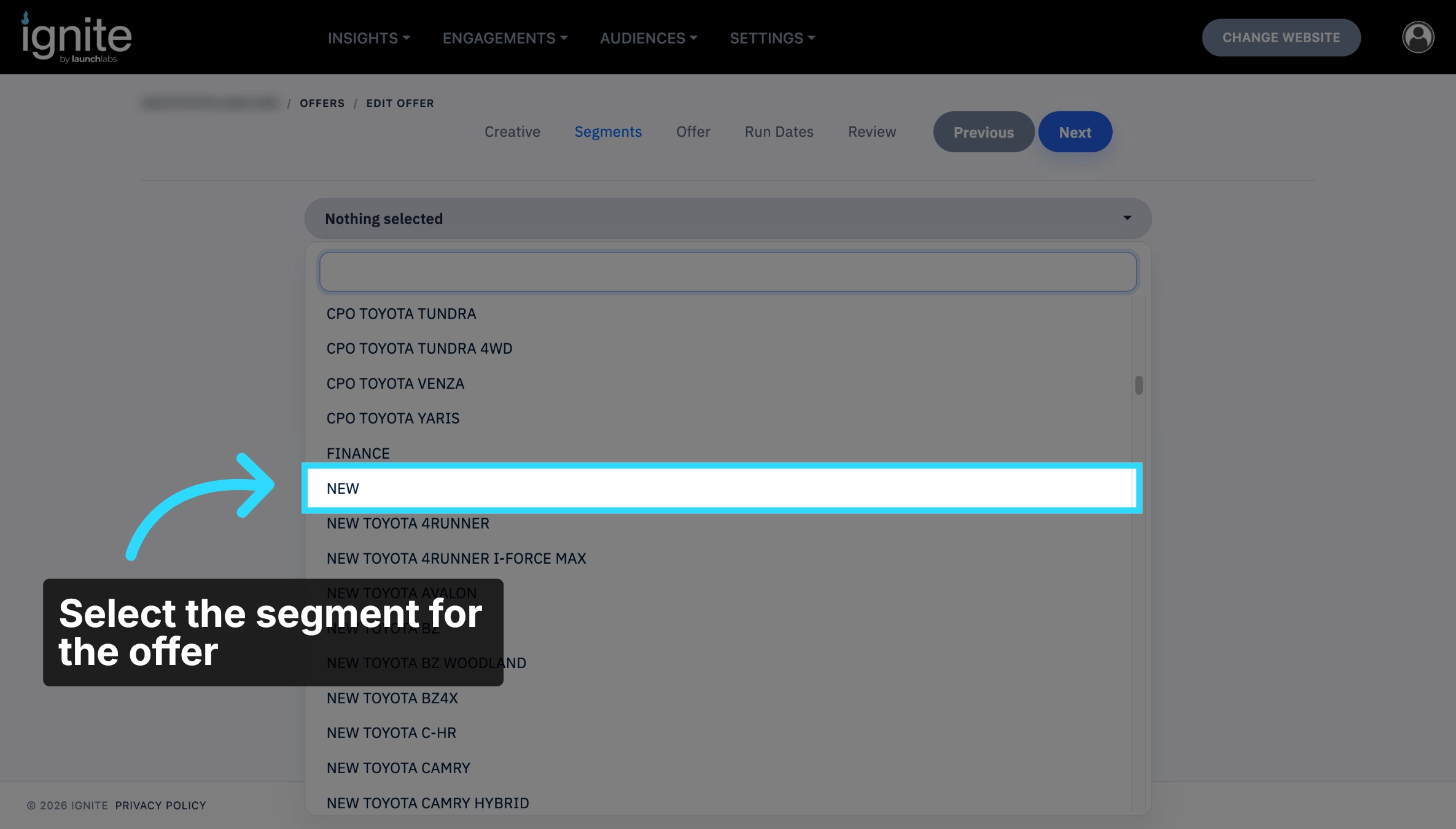Open the Edit Offer breadcrumb link
The image size is (1456, 829).
click(x=400, y=103)
